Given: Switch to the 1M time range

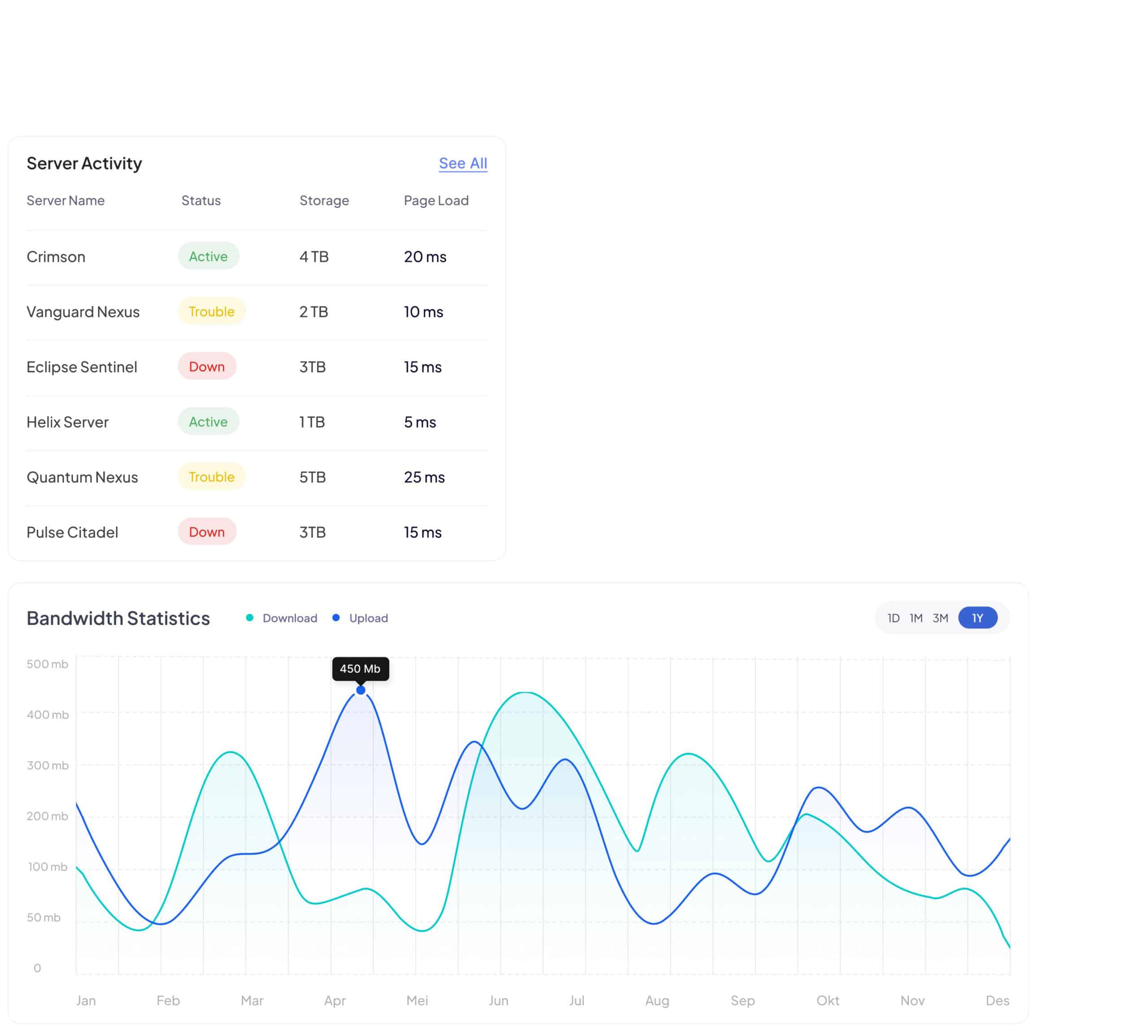Looking at the screenshot, I should (915, 618).
